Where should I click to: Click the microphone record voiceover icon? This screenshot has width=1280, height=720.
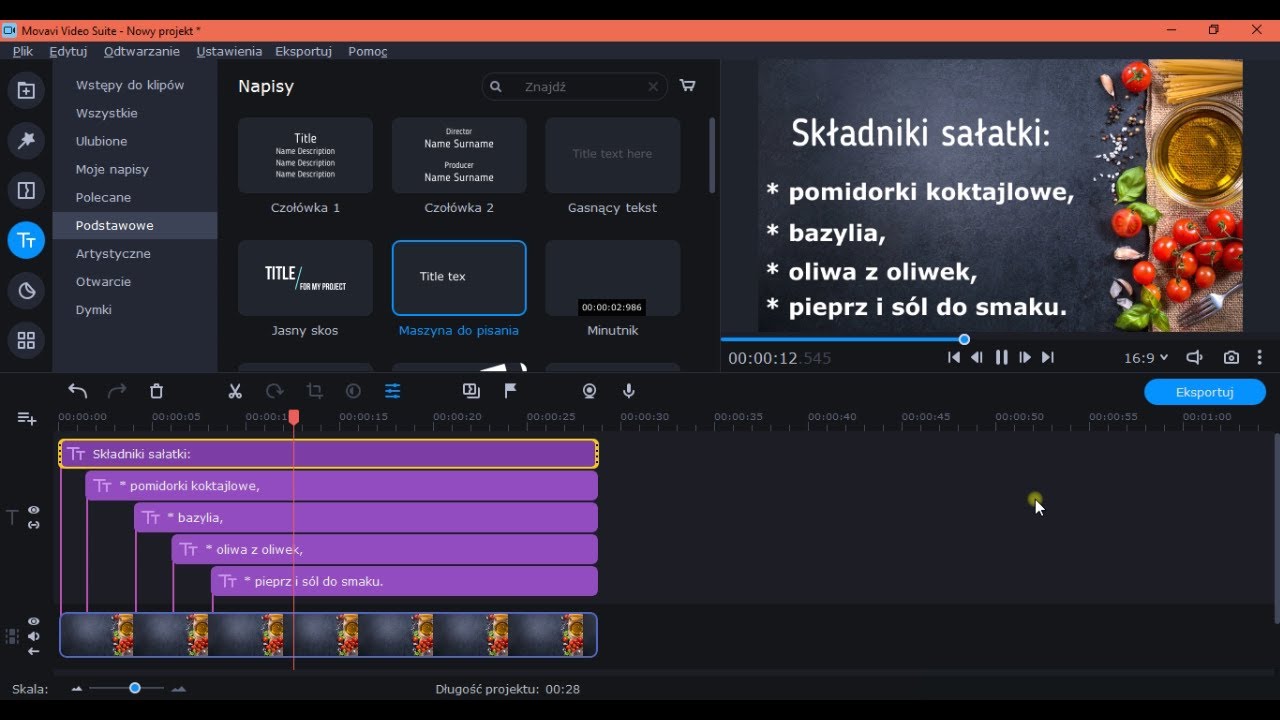[629, 391]
